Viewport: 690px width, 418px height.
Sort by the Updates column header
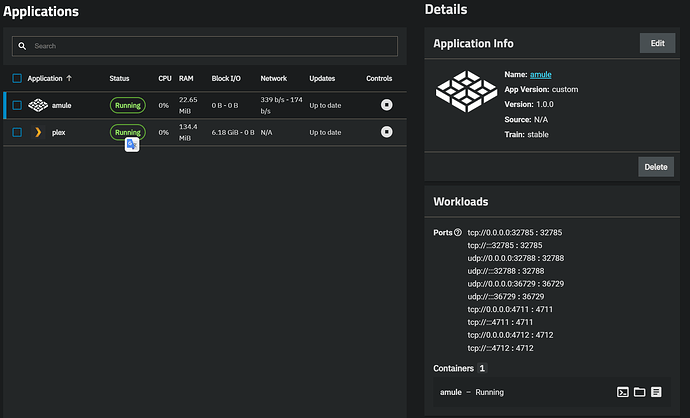coord(322,78)
